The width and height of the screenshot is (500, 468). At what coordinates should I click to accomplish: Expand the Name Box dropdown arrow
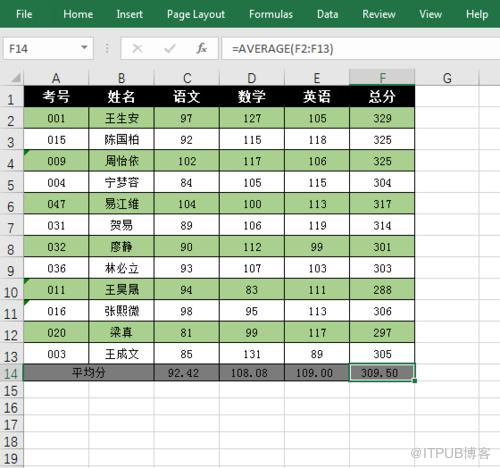click(x=84, y=48)
